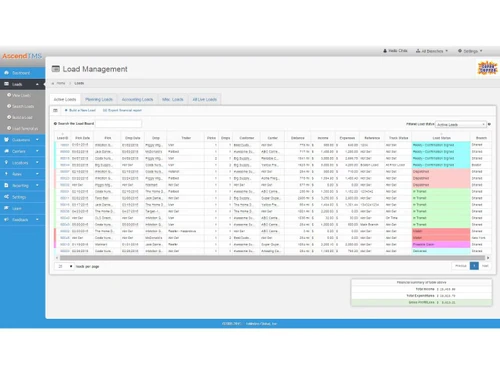The image size is (500, 375).
Task: Expand the Locations sidebar menu
Action: (22, 163)
